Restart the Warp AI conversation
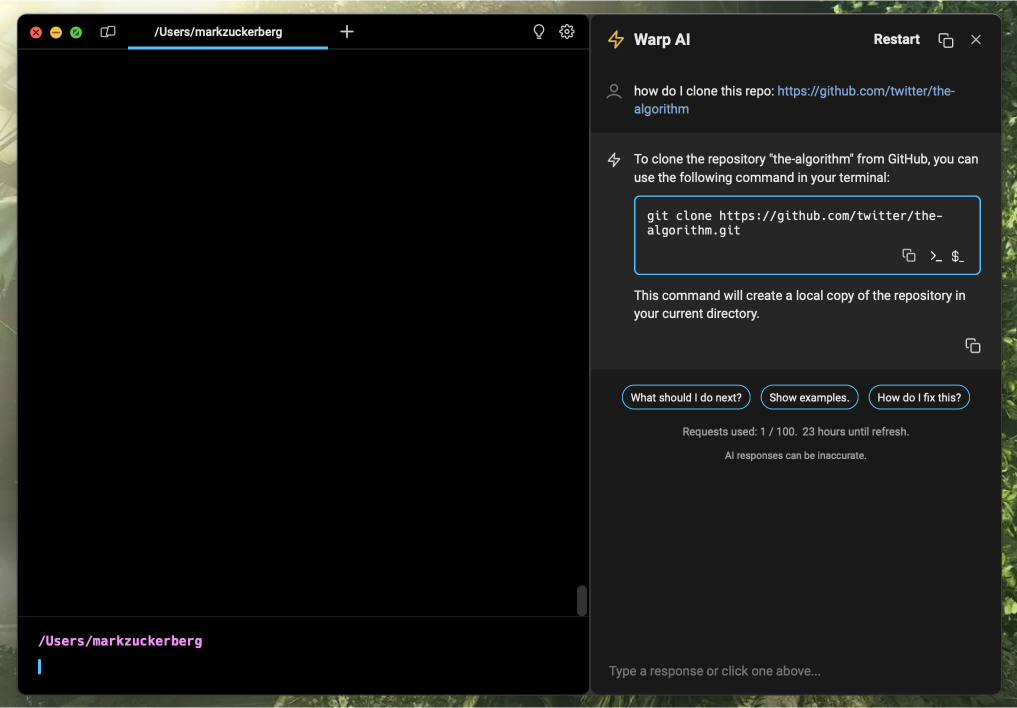 point(896,40)
